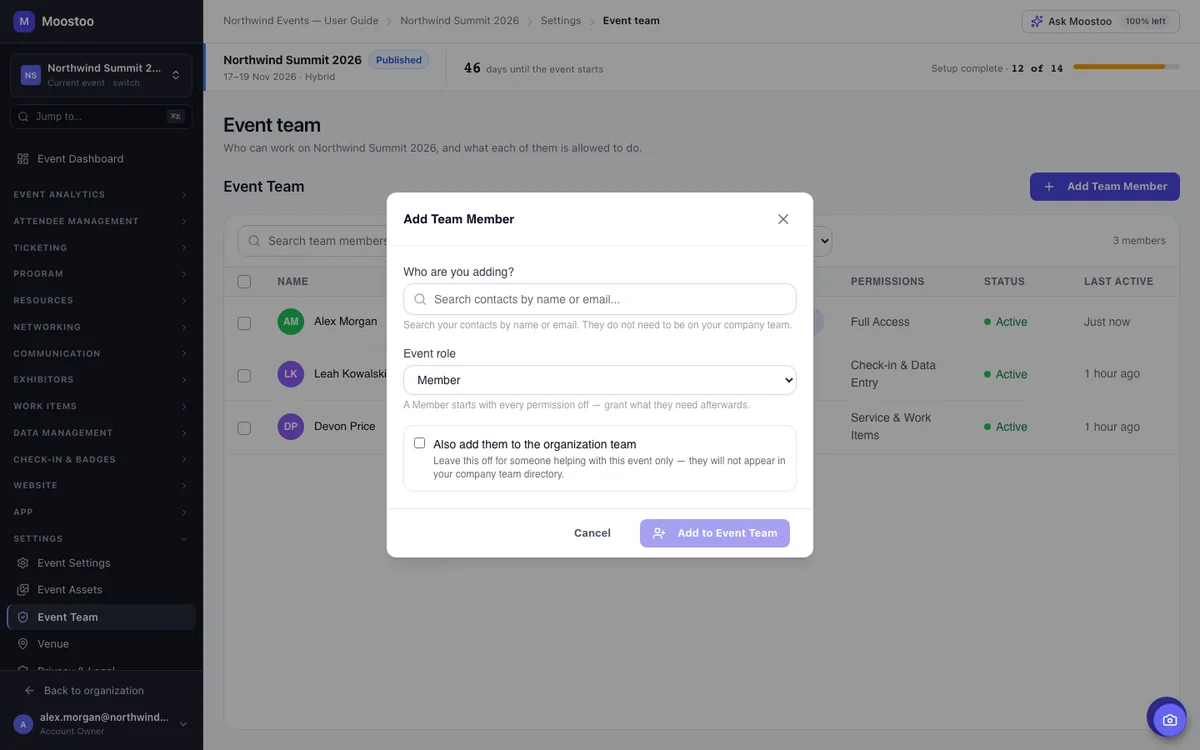Click the Venue pin icon
This screenshot has height=750, width=1200.
(x=23, y=644)
